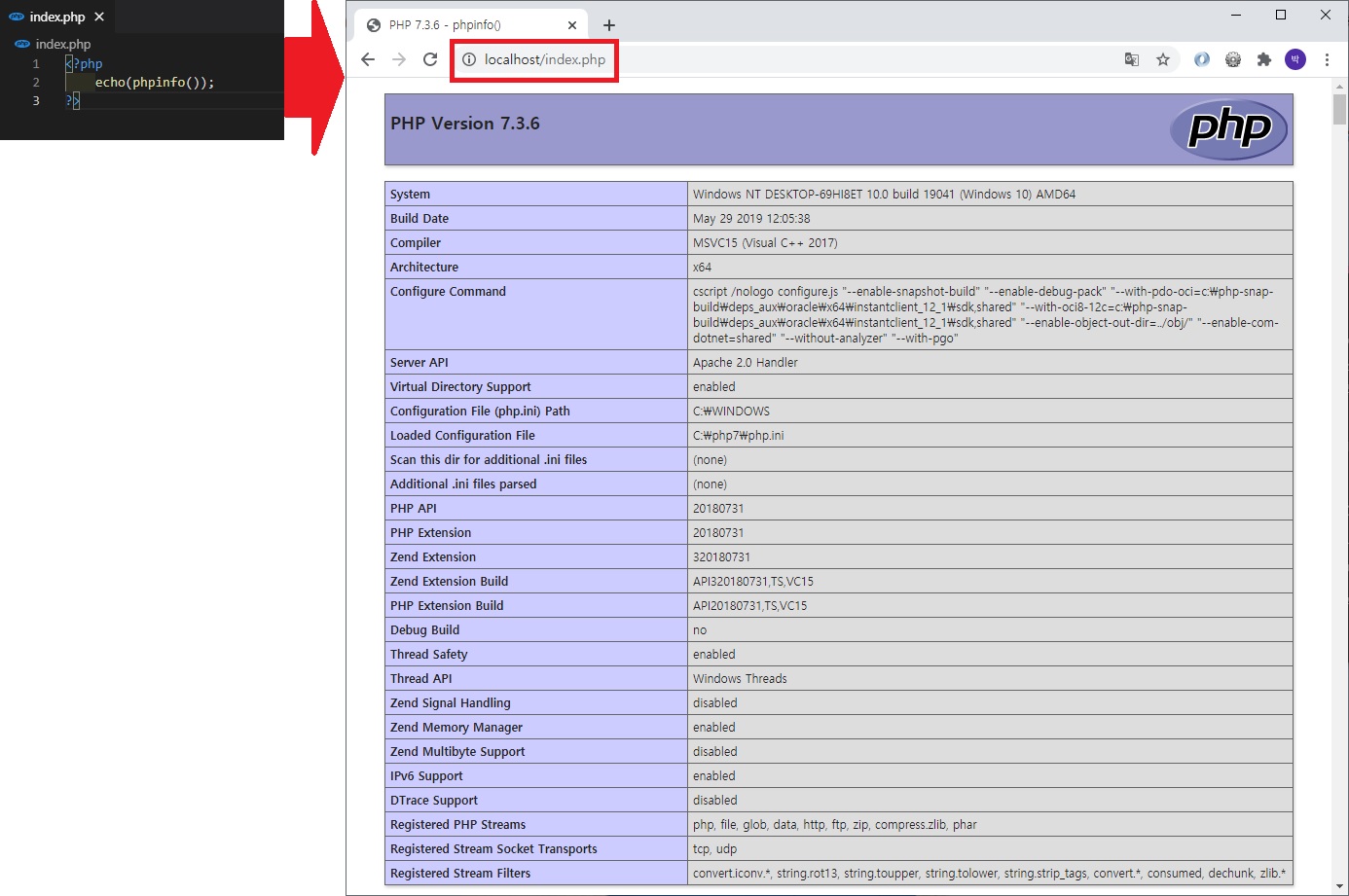The width and height of the screenshot is (1349, 896).
Task: Reload the localhost page
Action: pyautogui.click(x=430, y=59)
